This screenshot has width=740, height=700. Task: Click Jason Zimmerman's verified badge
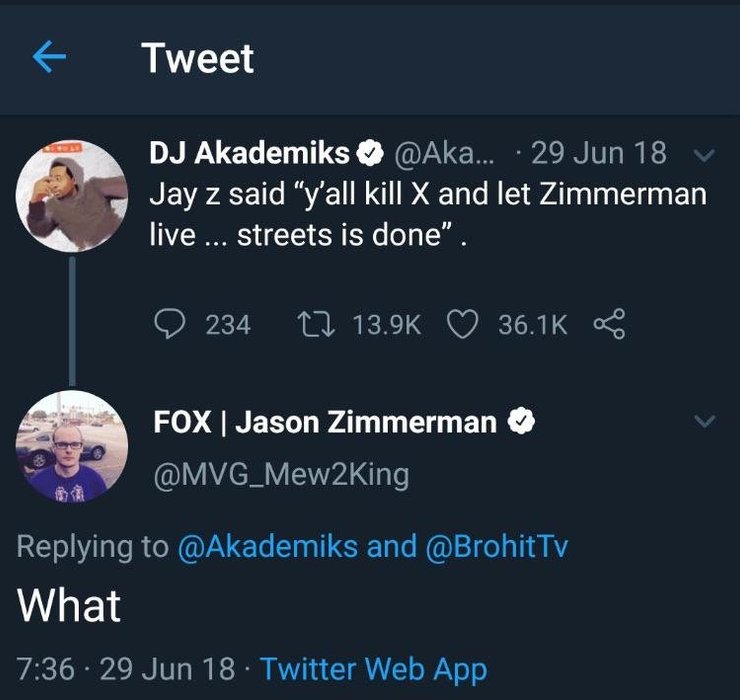click(521, 421)
